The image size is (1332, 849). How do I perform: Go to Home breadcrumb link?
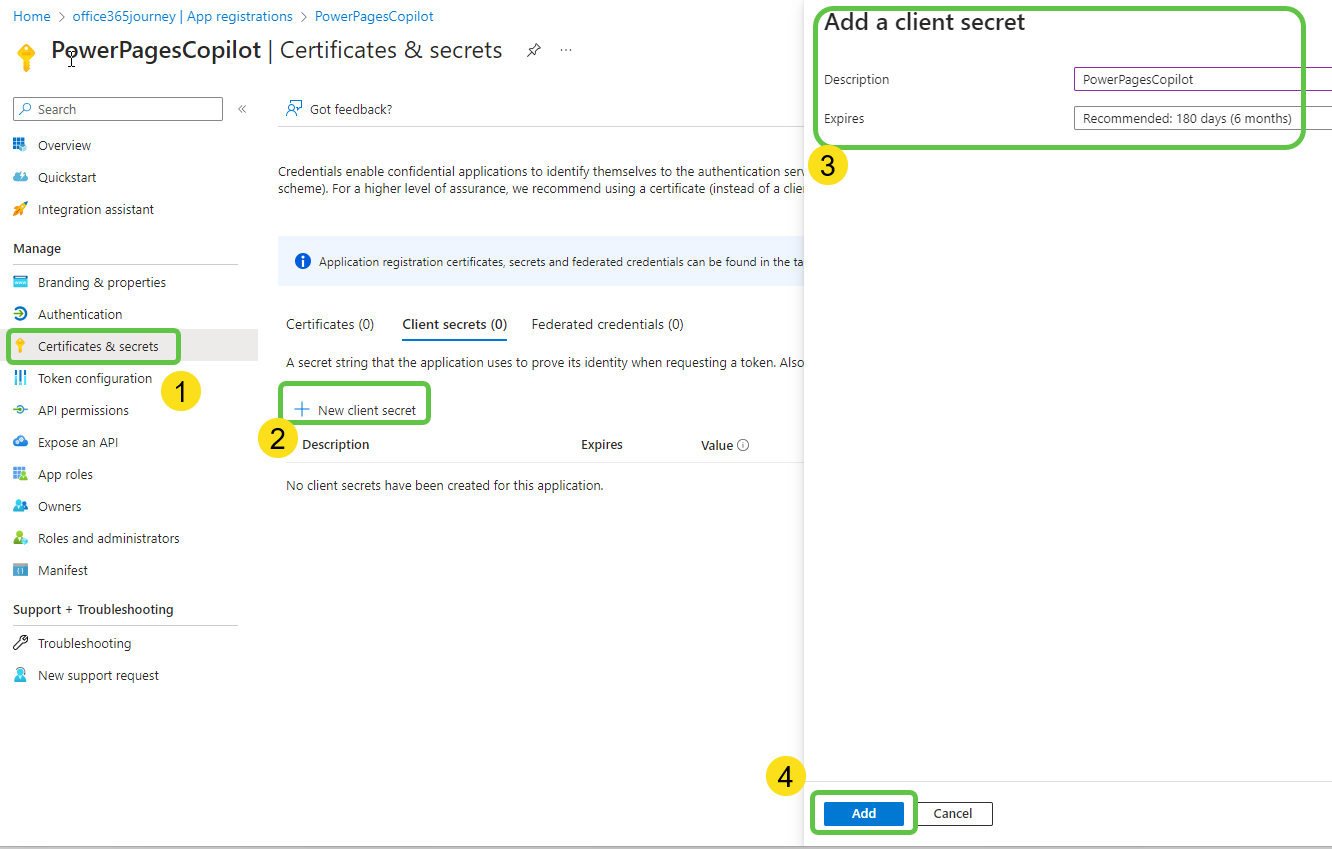point(31,16)
